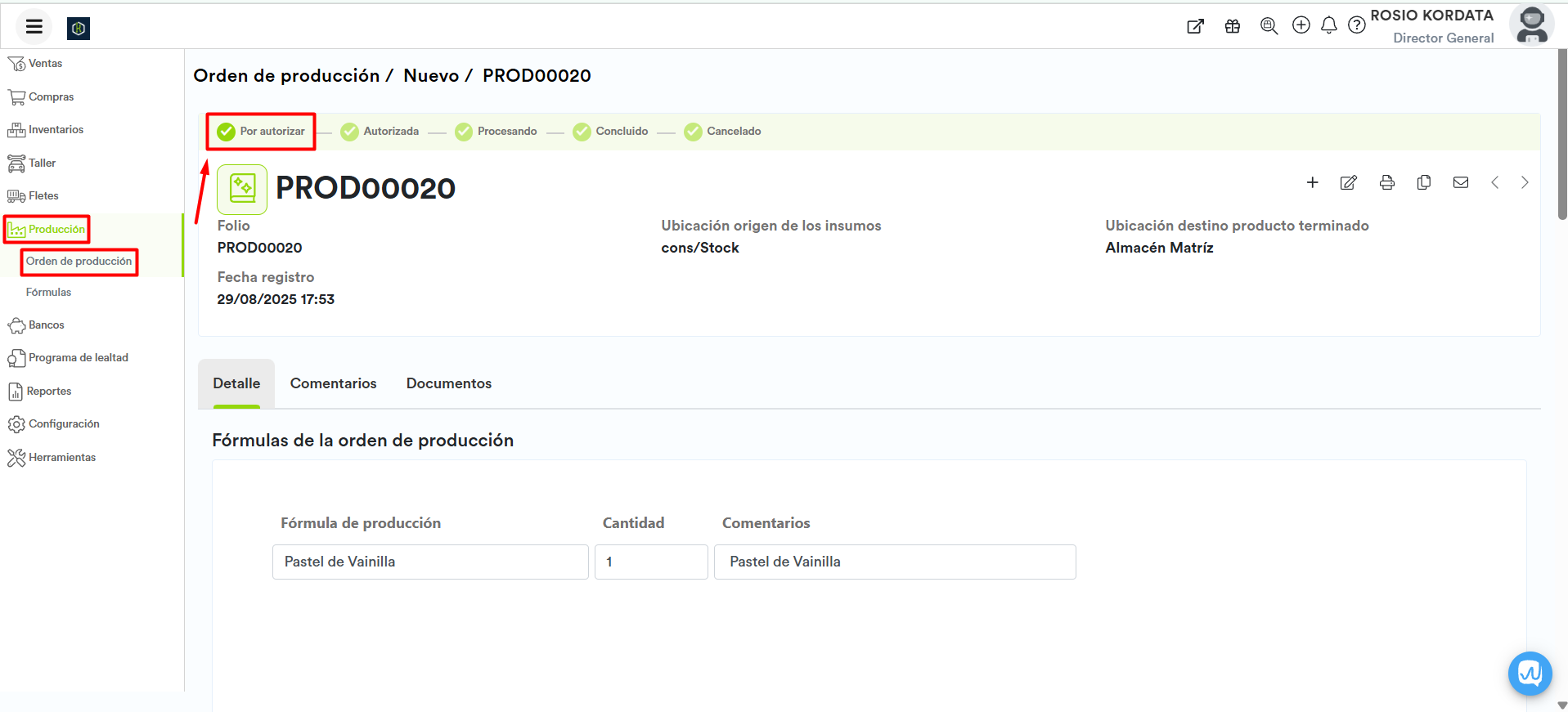Set status to Cancelado
This screenshot has height=712, width=1568.
point(723,132)
